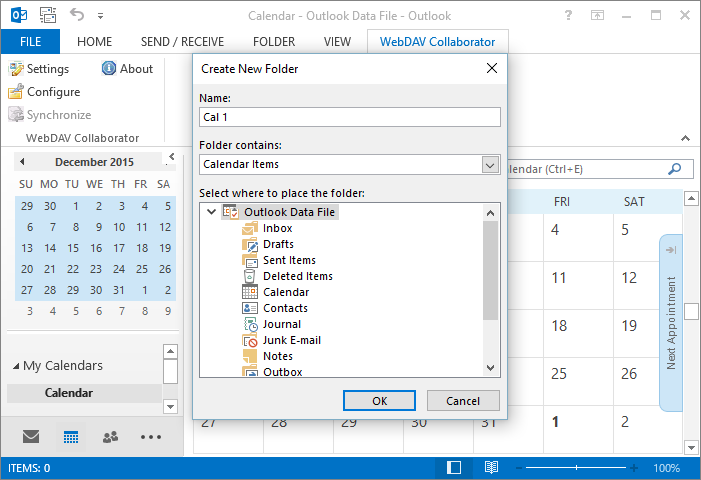Adjust the zoom slider handle
This screenshot has height=480, width=701.
coord(576,468)
